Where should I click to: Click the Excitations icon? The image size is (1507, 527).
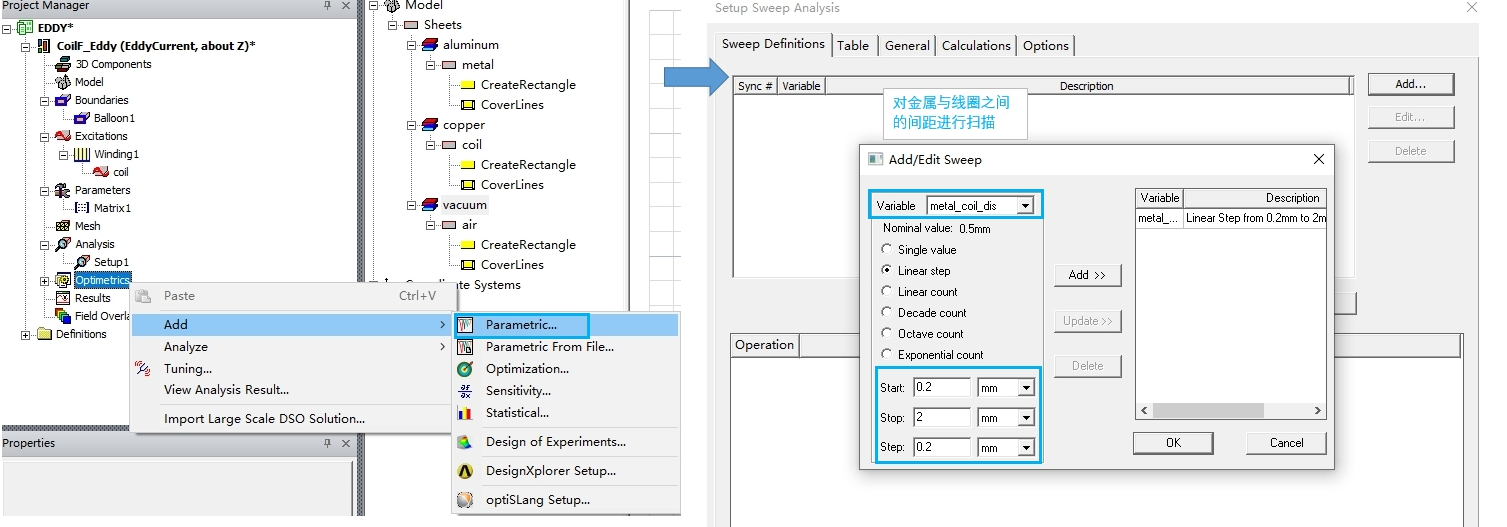pos(63,136)
